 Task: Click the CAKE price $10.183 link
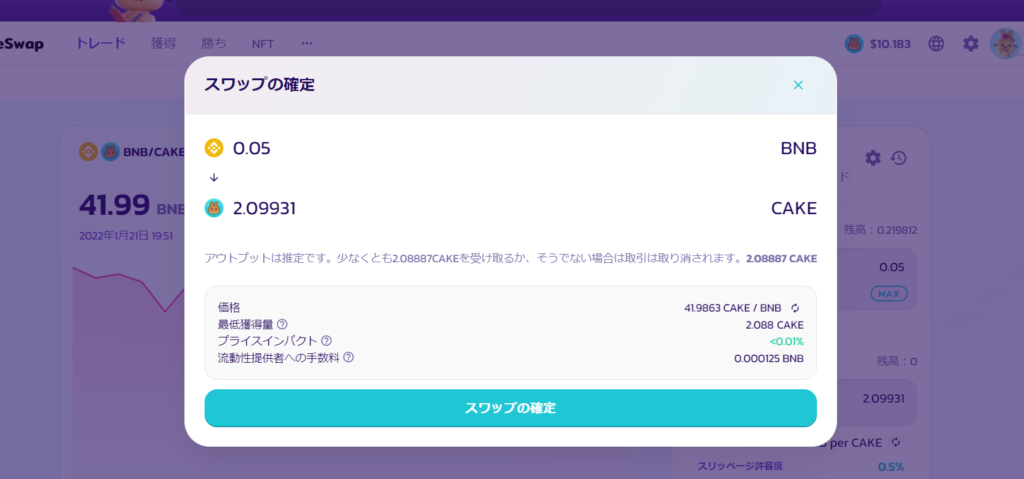click(878, 44)
